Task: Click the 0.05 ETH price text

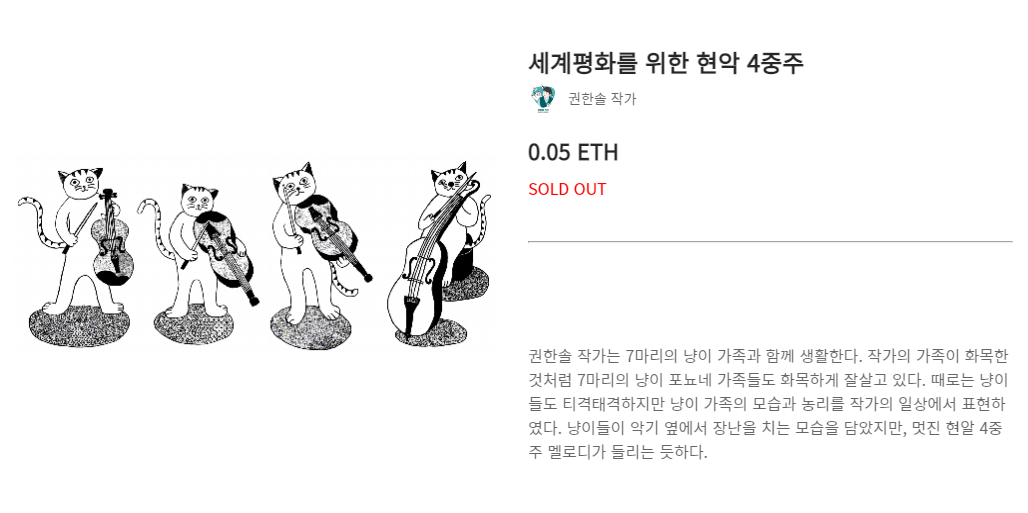Action: click(x=573, y=153)
